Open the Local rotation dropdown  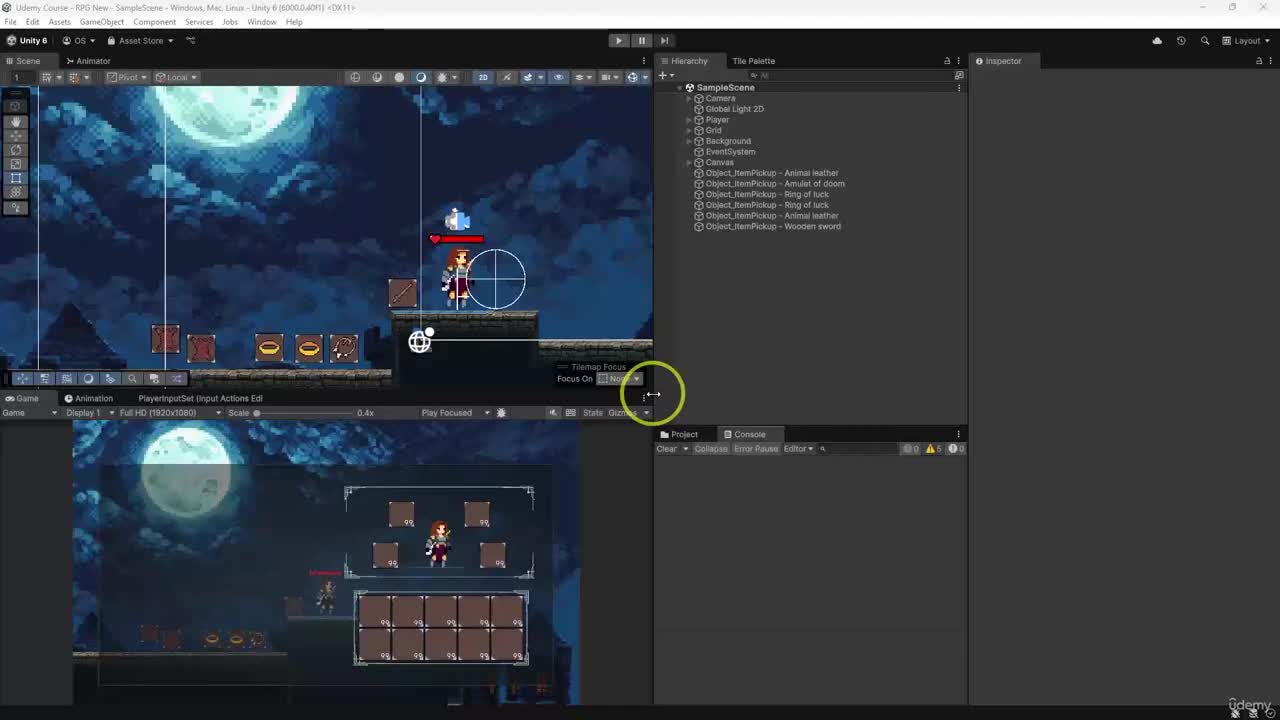point(177,77)
